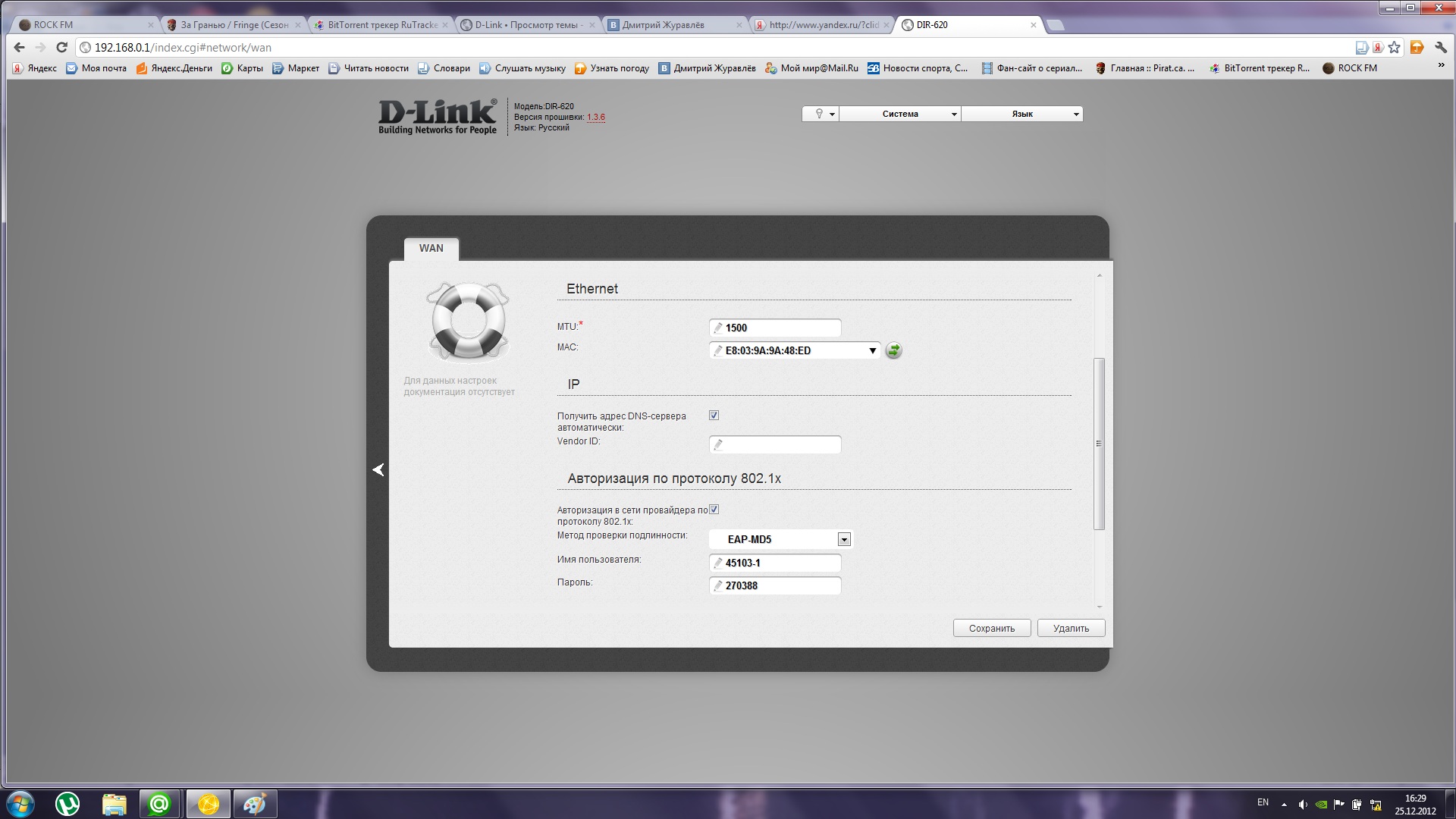The height and width of the screenshot is (819, 1456).
Task: Open Windows Explorer from the taskbar
Action: click(114, 804)
